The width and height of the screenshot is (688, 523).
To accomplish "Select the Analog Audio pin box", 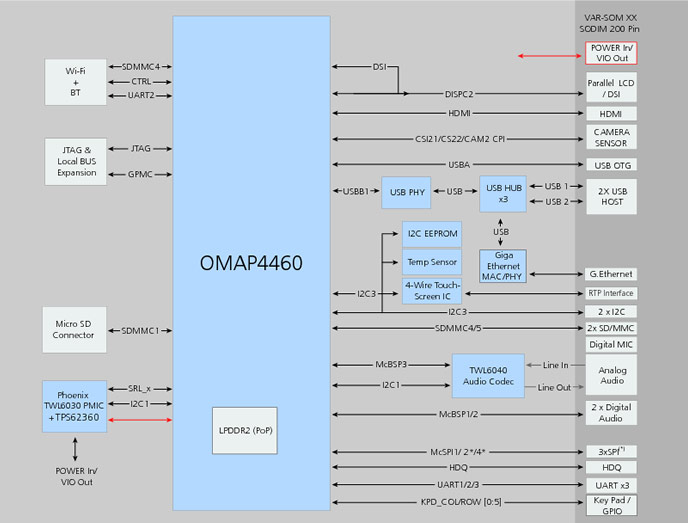I will tap(611, 375).
